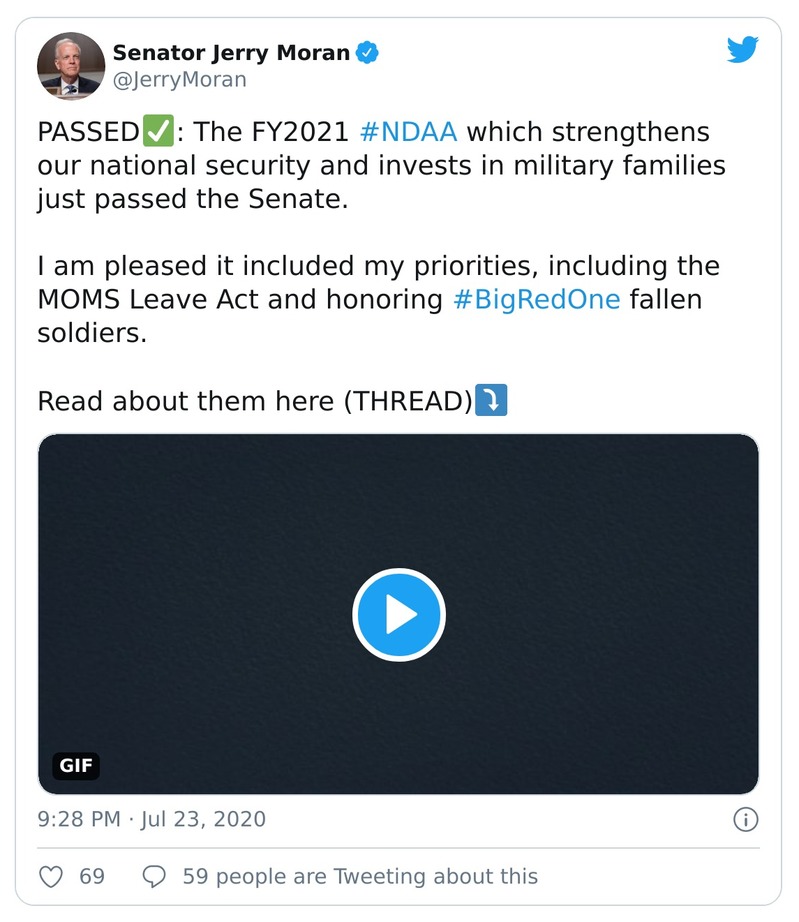
Task: Play the GIF with the play button
Action: tap(398, 615)
